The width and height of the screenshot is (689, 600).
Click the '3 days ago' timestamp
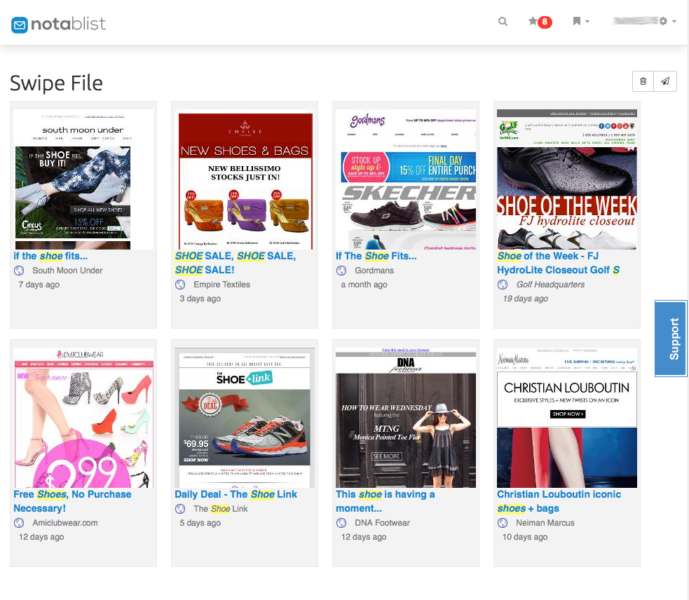coord(200,298)
